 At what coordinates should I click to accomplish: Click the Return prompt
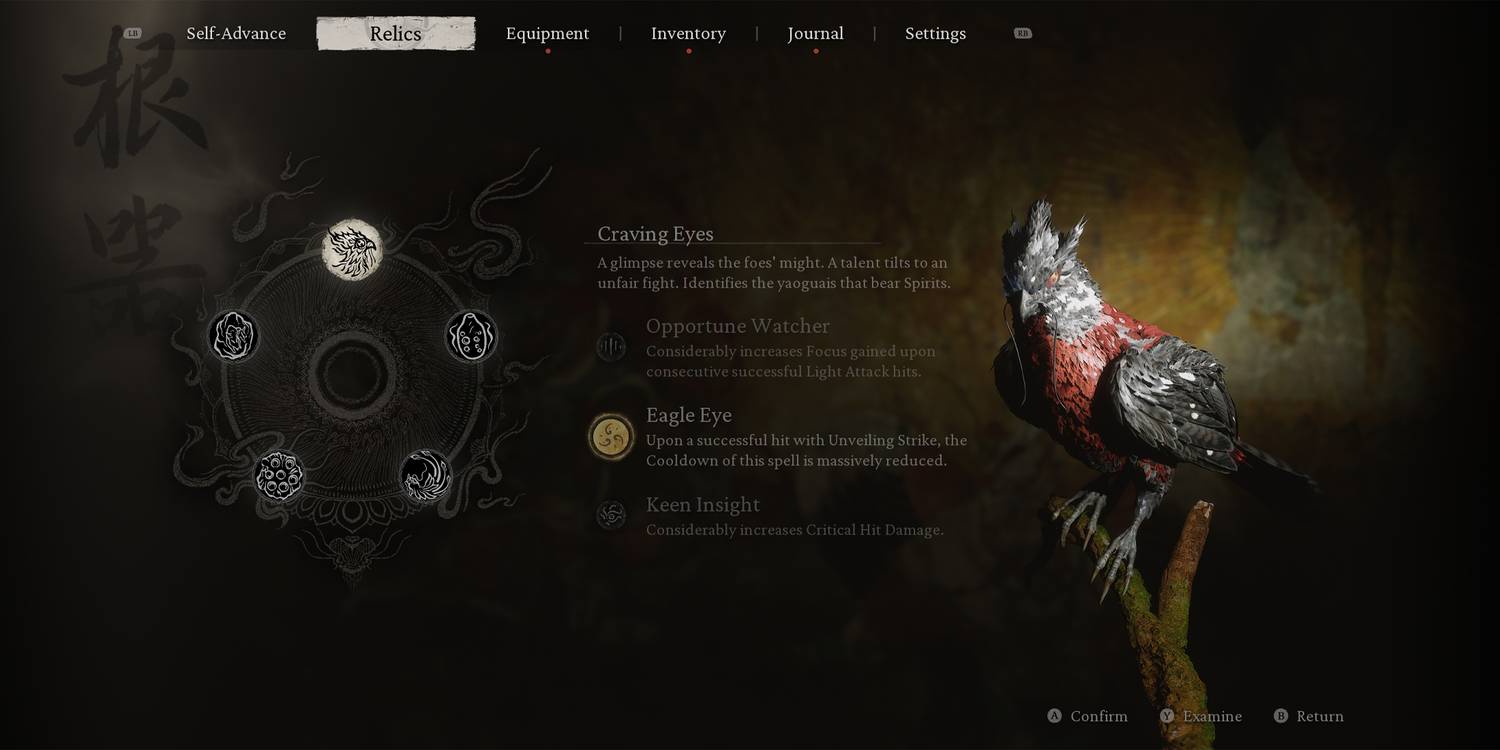click(1309, 716)
